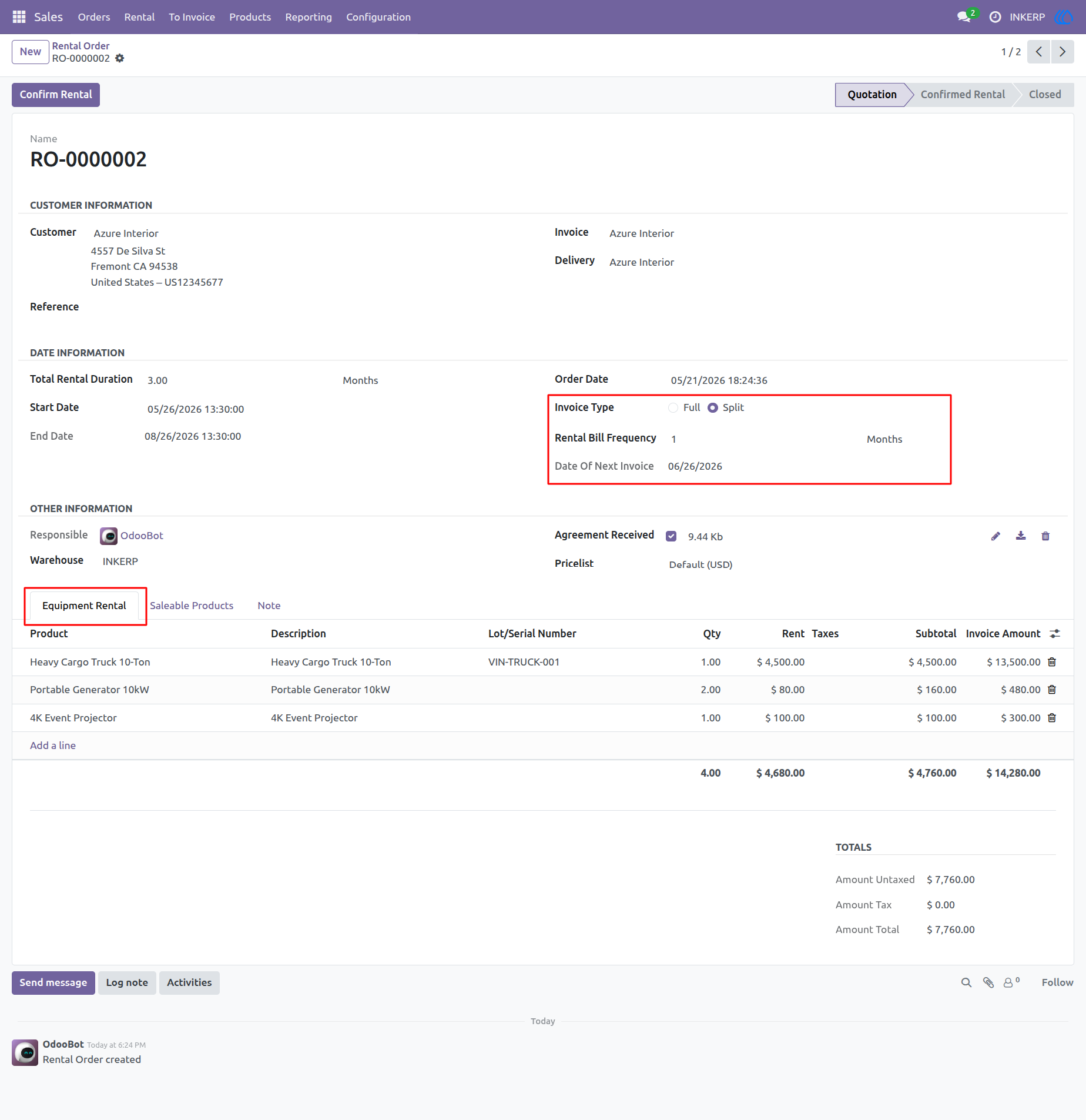Click the Log note button
Viewport: 1086px width, 1120px height.
[x=127, y=982]
